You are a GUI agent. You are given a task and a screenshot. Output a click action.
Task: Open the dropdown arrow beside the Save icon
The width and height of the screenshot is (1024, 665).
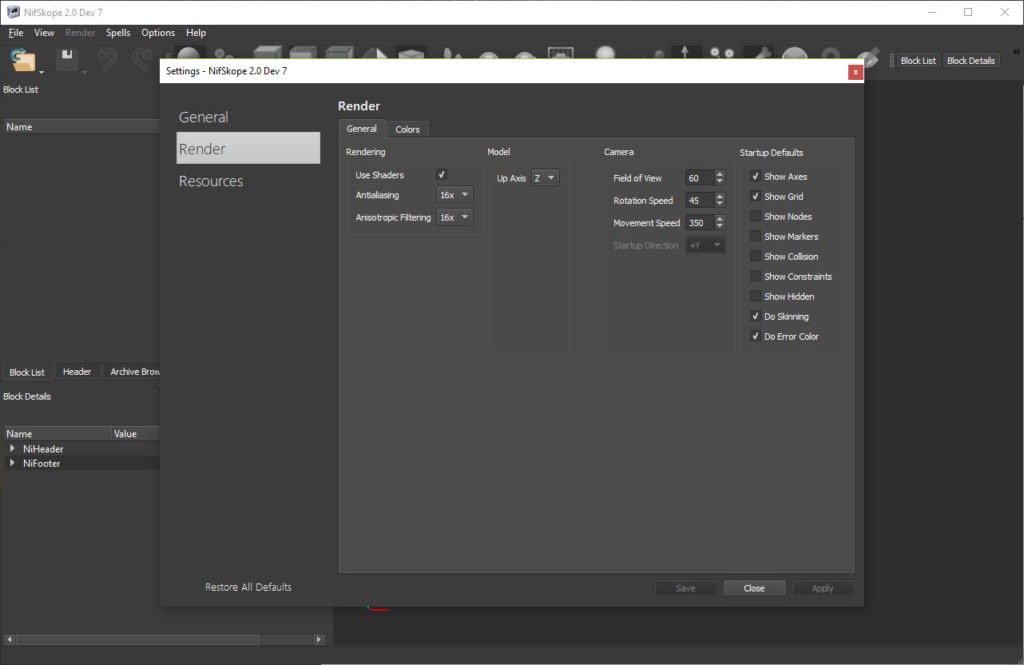pos(84,72)
